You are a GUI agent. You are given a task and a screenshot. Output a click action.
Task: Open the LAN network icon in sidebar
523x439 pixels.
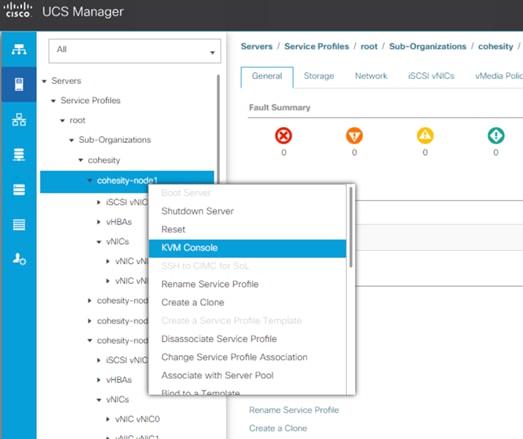click(19, 119)
